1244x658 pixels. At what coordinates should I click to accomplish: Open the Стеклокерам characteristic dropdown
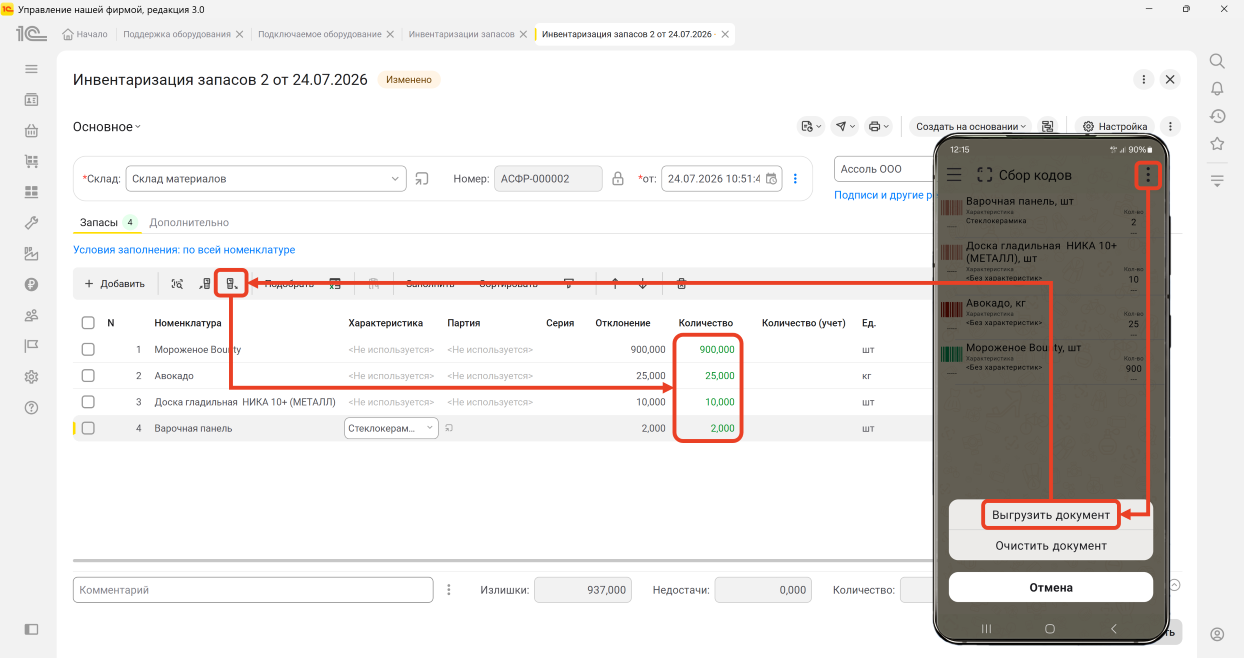pos(431,428)
